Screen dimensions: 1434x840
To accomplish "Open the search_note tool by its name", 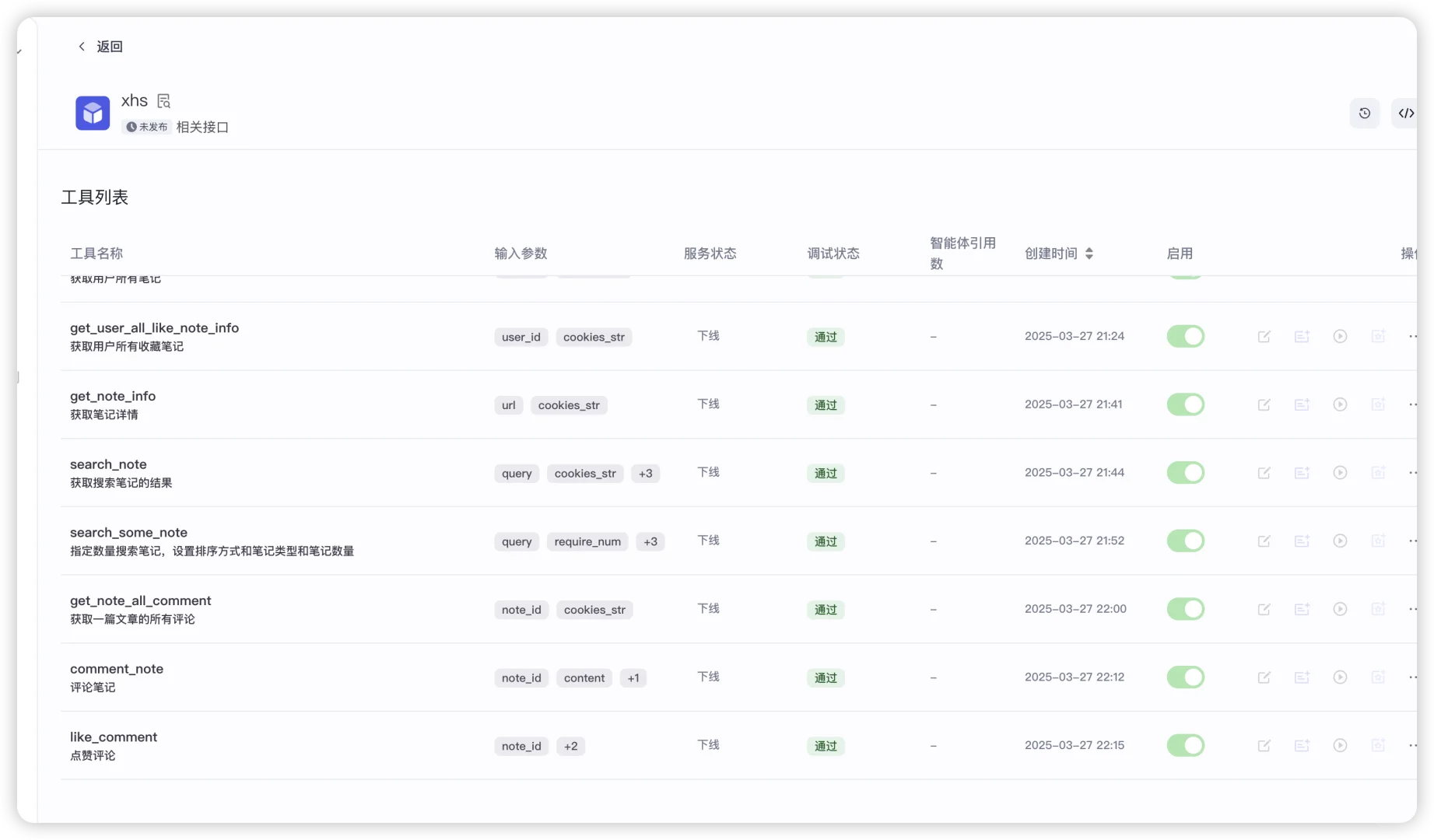I will point(108,464).
